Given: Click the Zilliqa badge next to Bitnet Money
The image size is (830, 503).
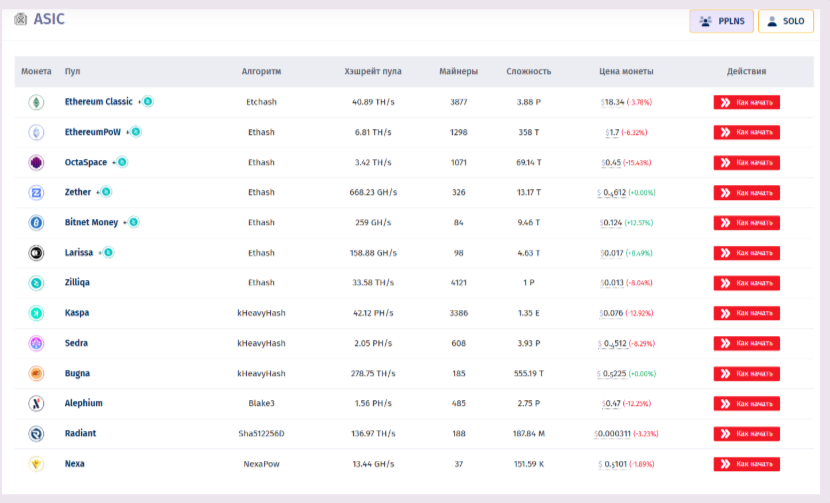Looking at the screenshot, I should 133,222.
